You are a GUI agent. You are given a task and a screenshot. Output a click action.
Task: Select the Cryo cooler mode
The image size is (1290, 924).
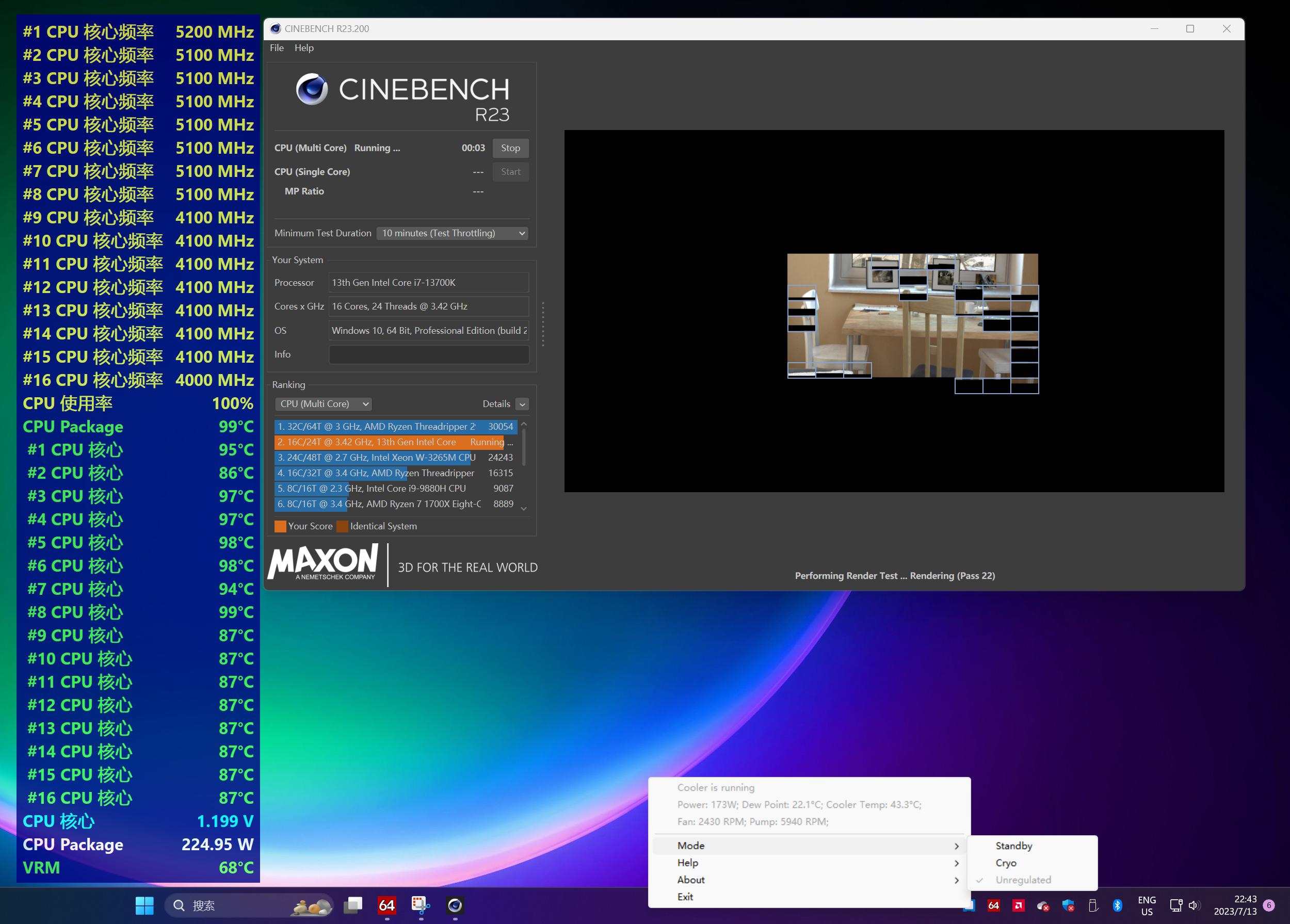[1006, 863]
